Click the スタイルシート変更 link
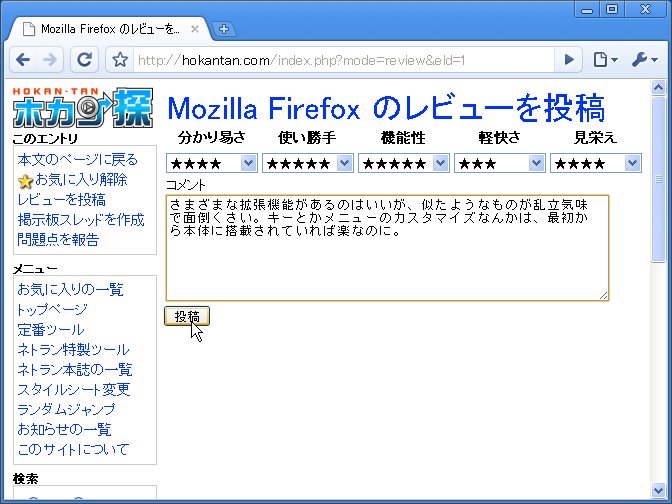Screen dimensions: 672x504 click(x=74, y=390)
